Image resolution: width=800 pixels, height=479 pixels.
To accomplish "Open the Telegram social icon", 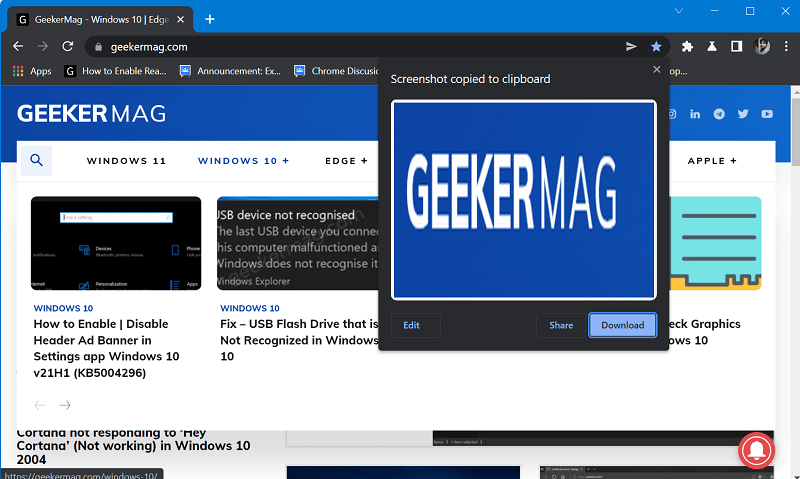I will click(719, 114).
